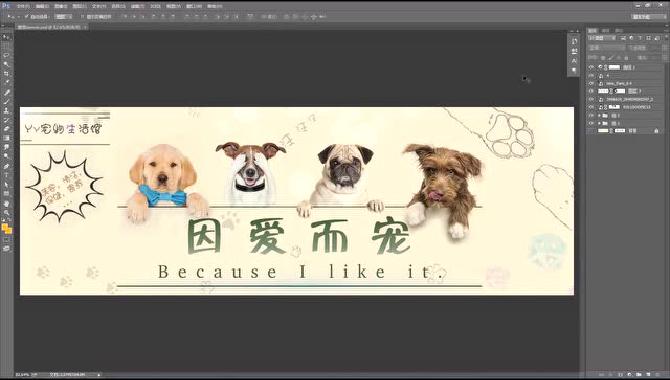
Task: Click the add layer mask icon
Action: tap(620, 374)
